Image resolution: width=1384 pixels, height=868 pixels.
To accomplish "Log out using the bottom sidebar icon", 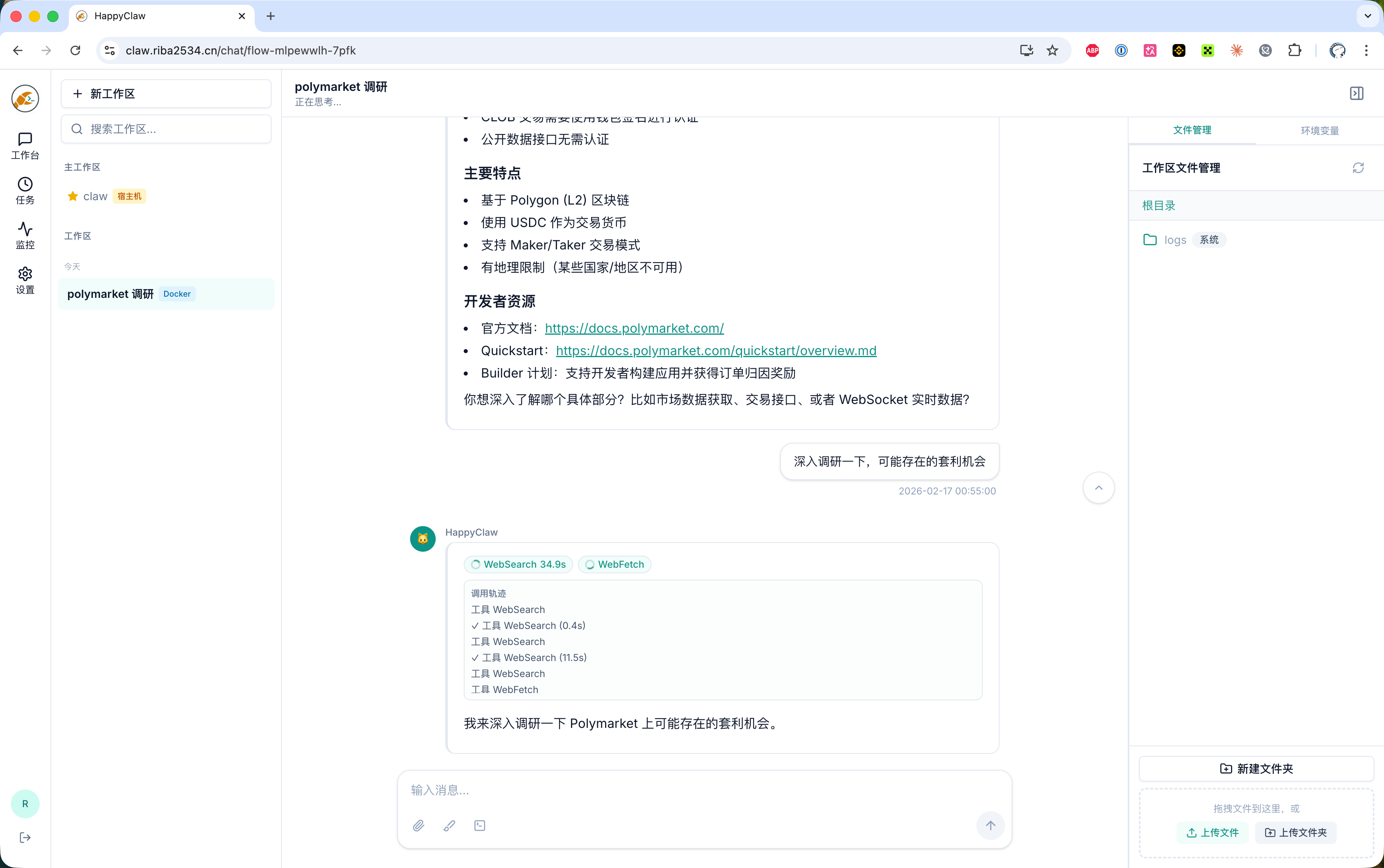I will 25,837.
